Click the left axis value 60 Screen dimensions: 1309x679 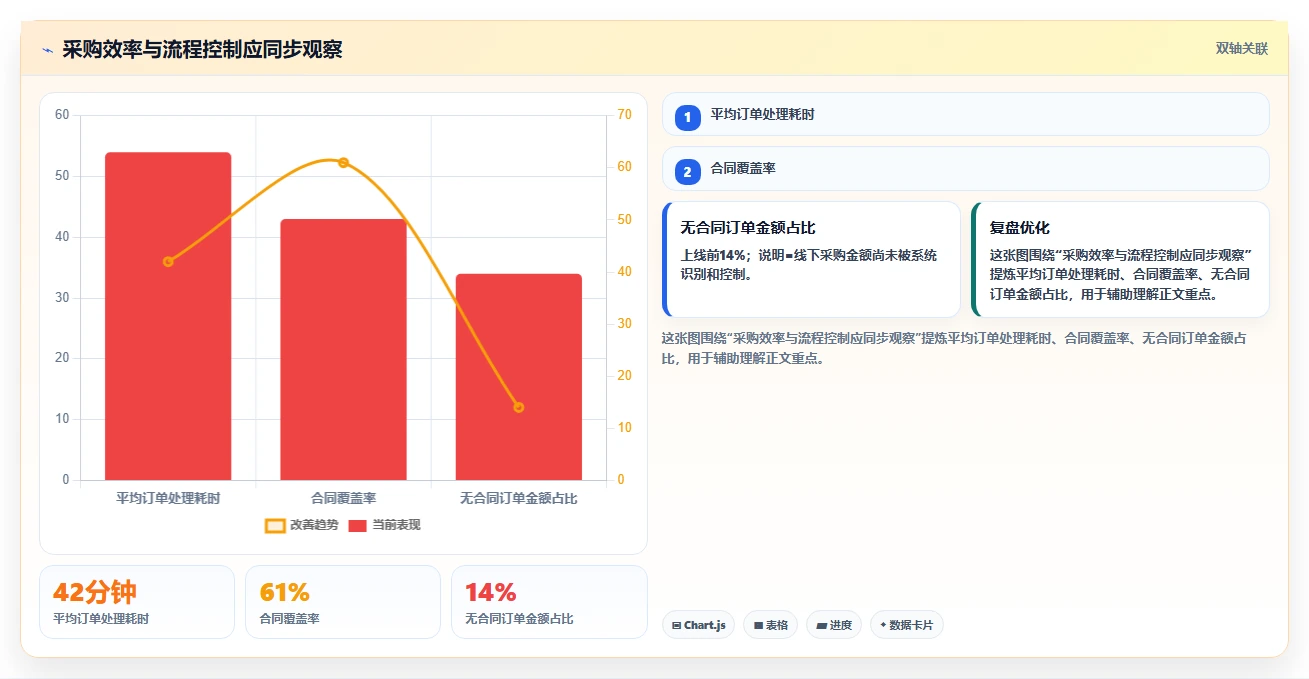62,115
